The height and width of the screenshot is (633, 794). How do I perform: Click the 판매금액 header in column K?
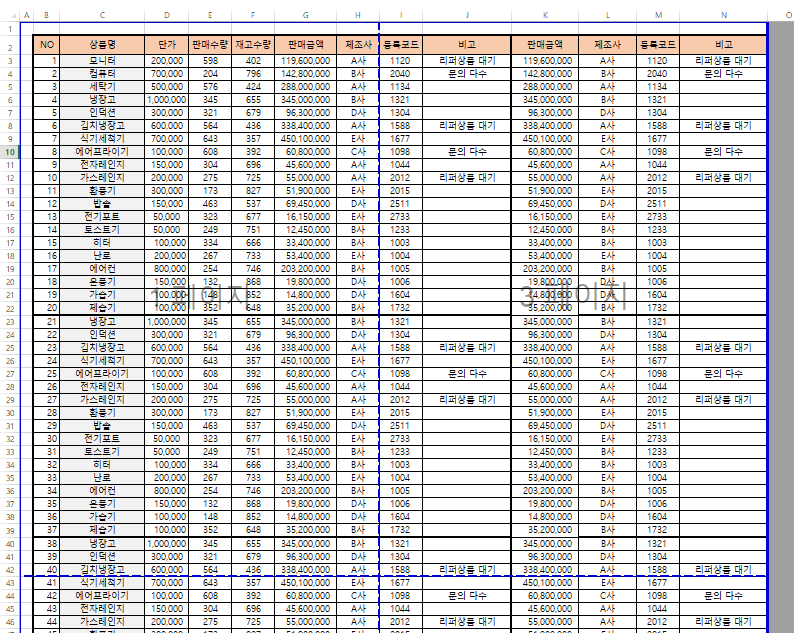(545, 45)
